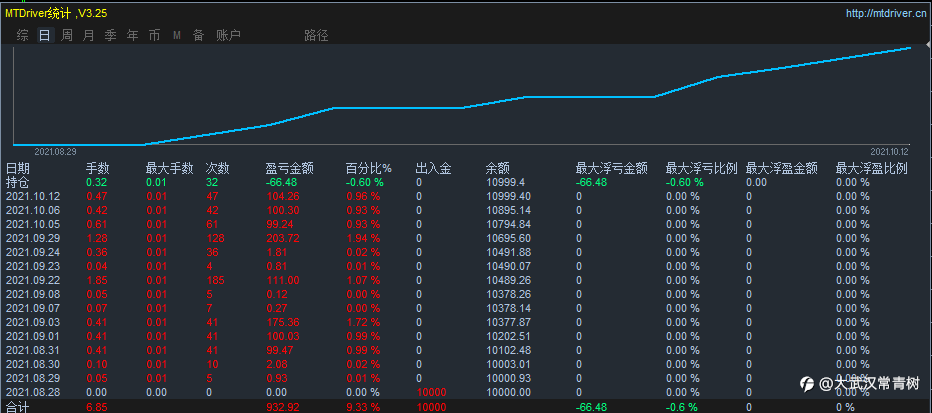Click the 合计 total row label
Image resolution: width=932 pixels, height=413 pixels.
tap(17, 407)
